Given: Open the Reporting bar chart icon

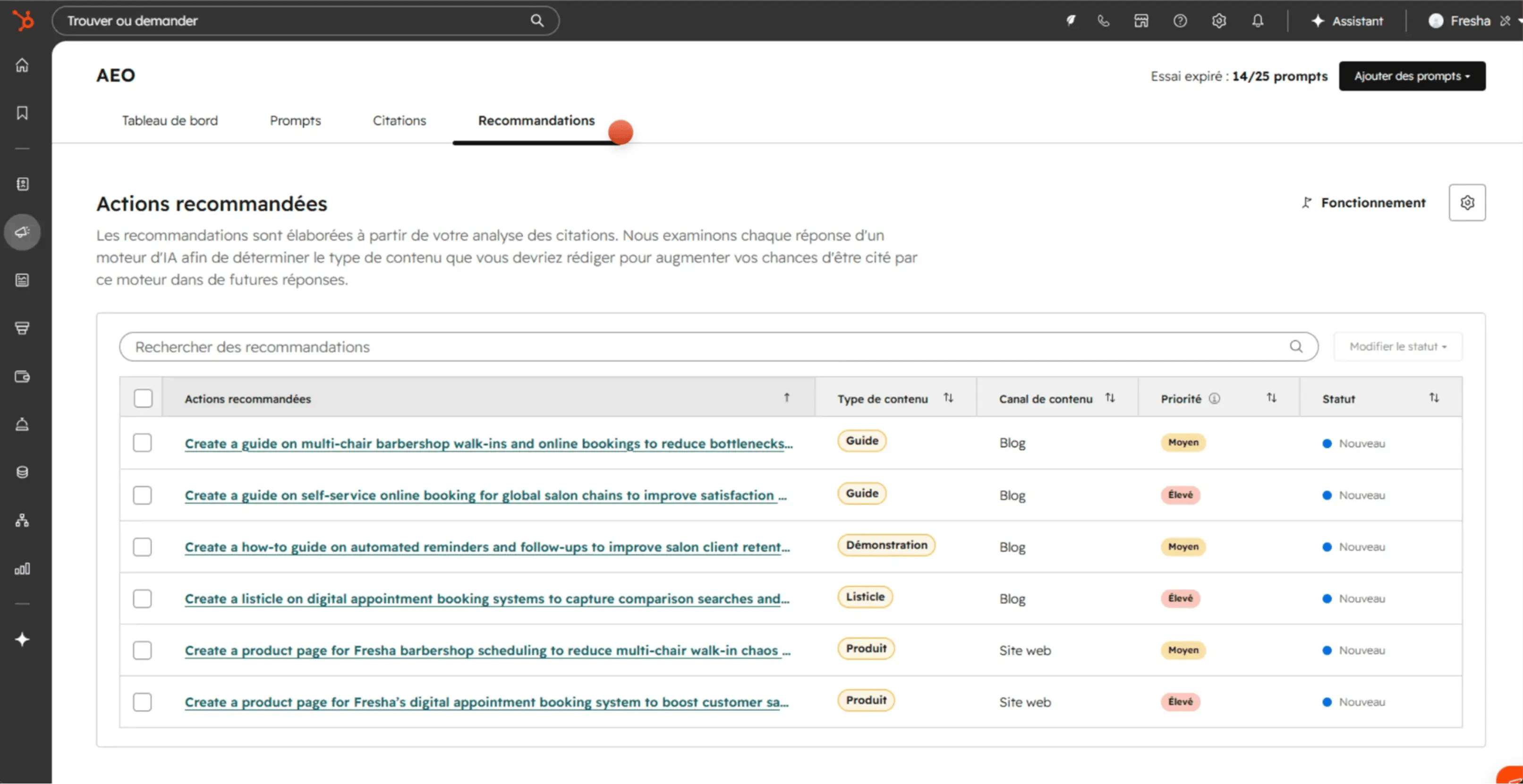Looking at the screenshot, I should 22,569.
